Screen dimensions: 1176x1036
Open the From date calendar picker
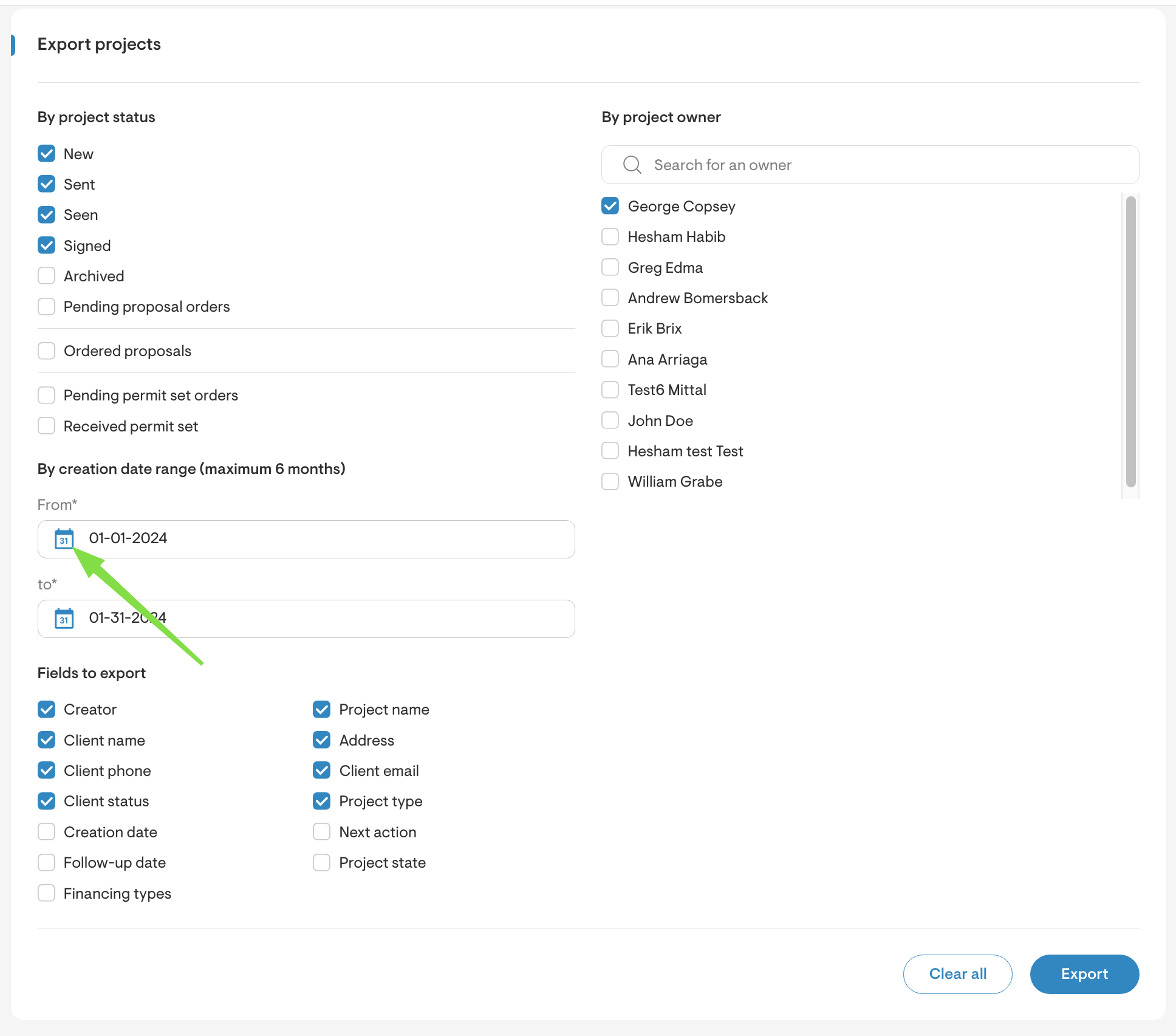click(x=64, y=539)
